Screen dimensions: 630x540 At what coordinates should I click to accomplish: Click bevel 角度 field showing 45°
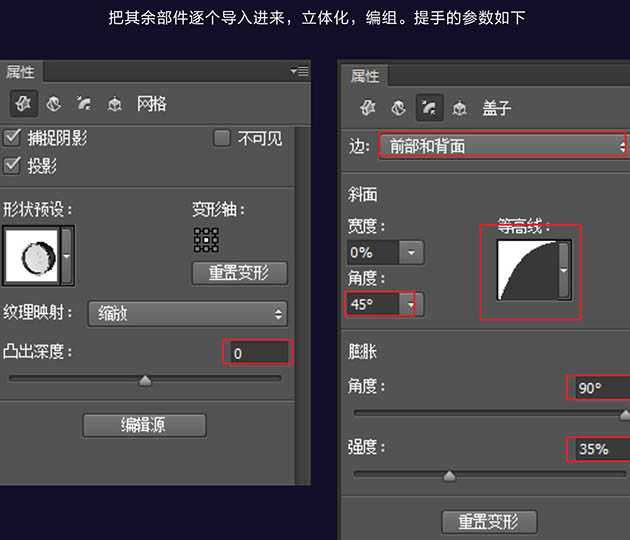click(373, 305)
